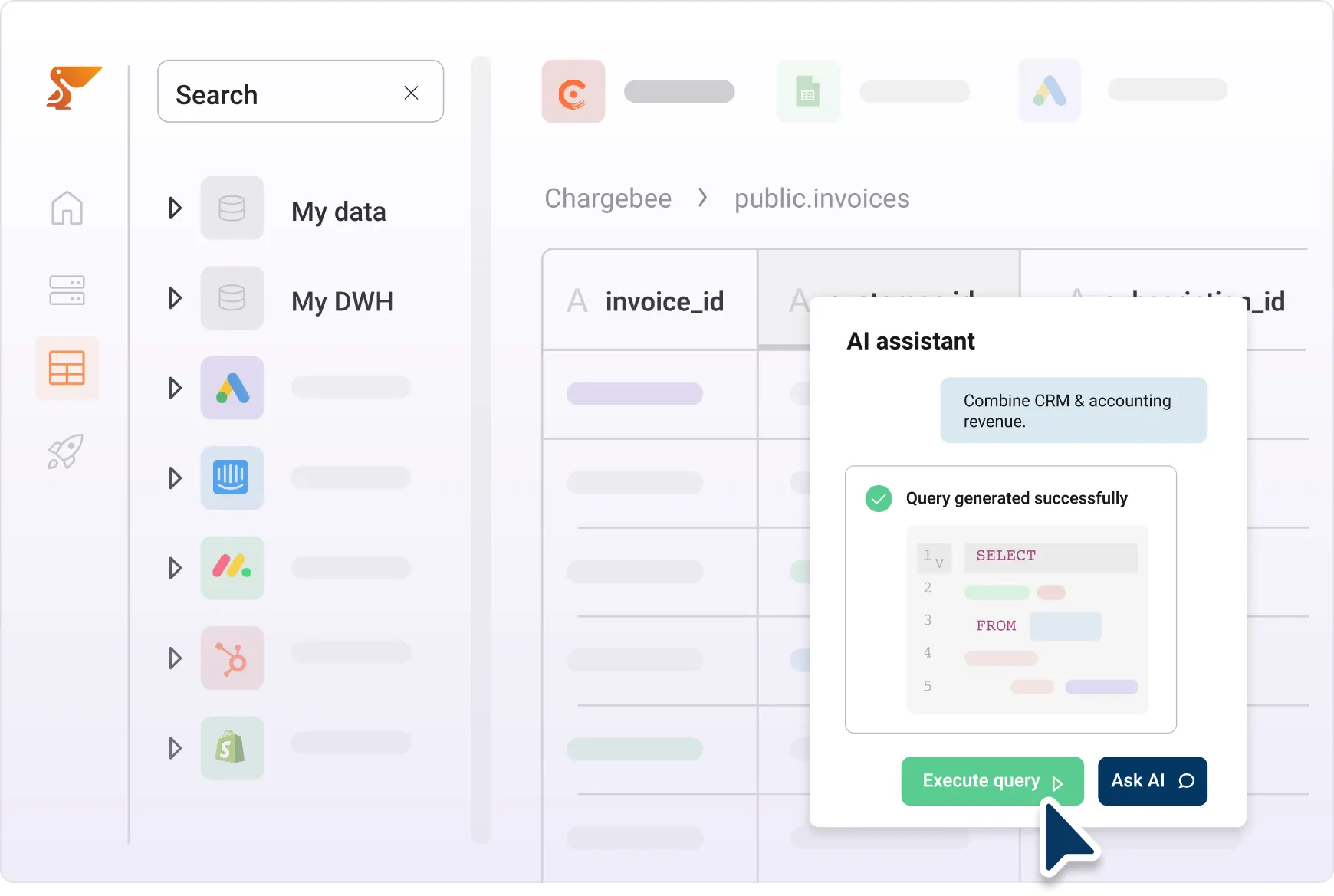Select the Intercom source icon
Image resolution: width=1334 pixels, height=896 pixels.
[232, 478]
